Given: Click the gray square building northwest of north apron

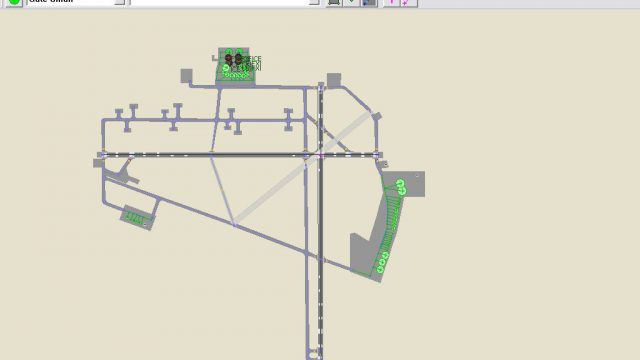Looking at the screenshot, I should tap(187, 76).
